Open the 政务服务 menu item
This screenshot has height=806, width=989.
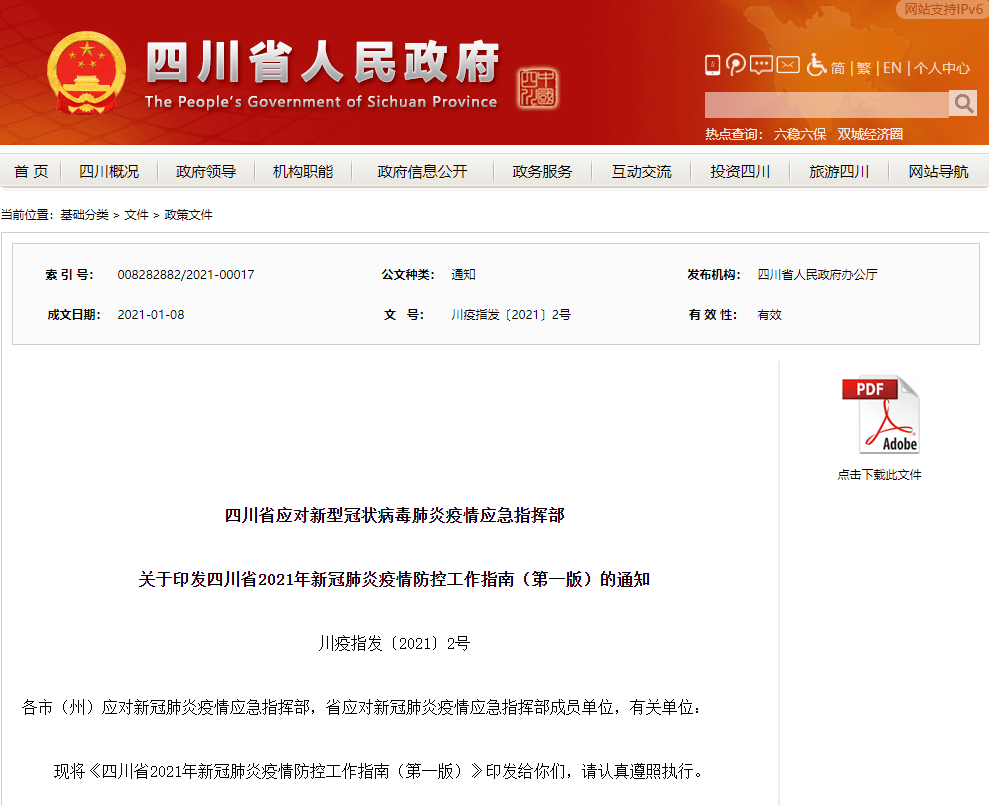point(542,172)
